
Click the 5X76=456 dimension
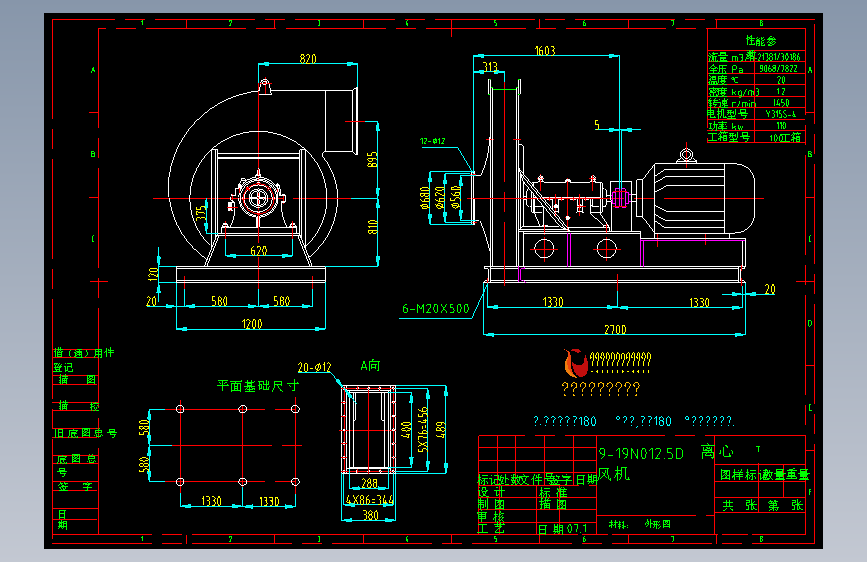(423, 430)
